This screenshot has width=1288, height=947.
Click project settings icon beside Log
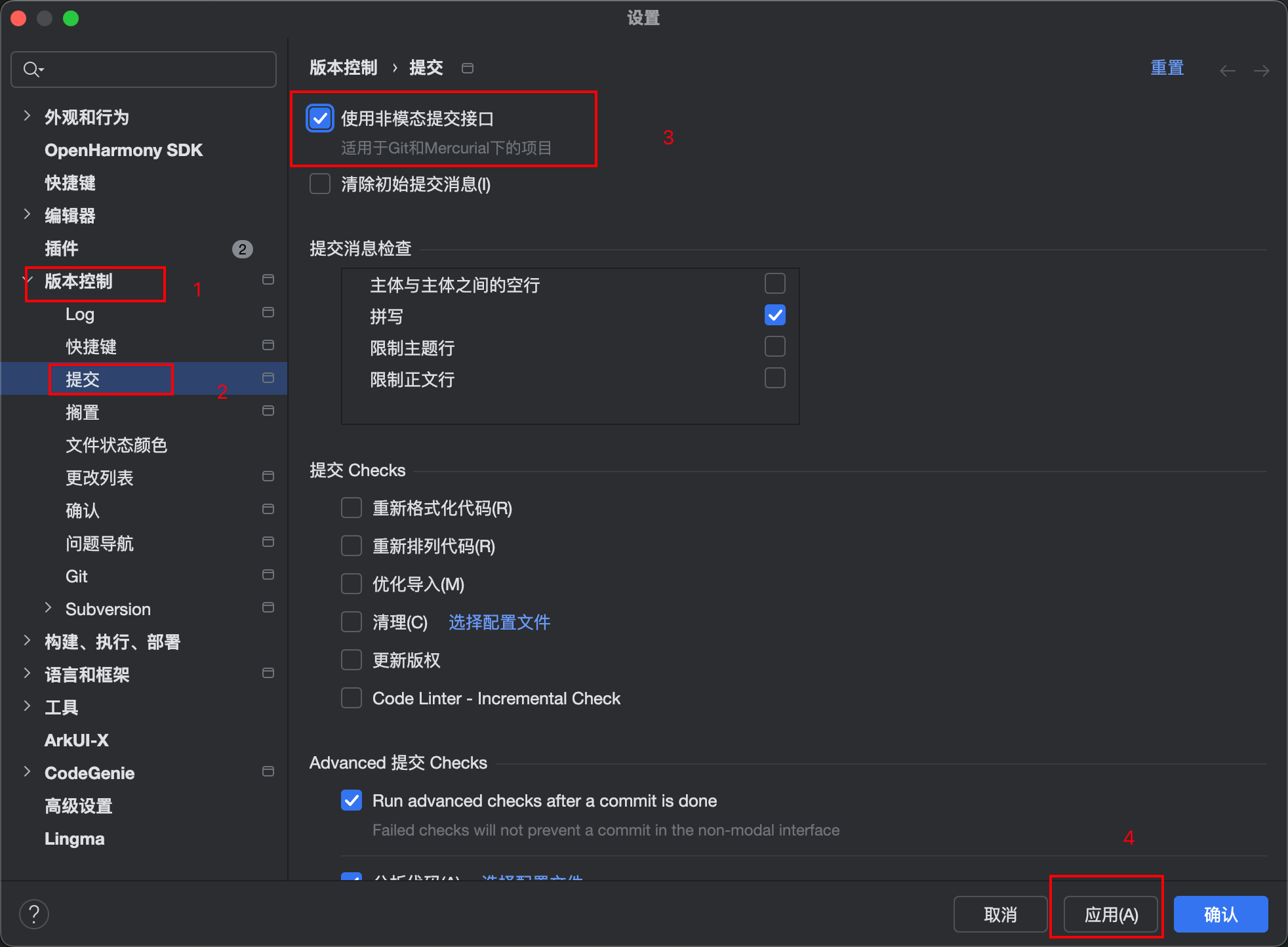pos(268,313)
